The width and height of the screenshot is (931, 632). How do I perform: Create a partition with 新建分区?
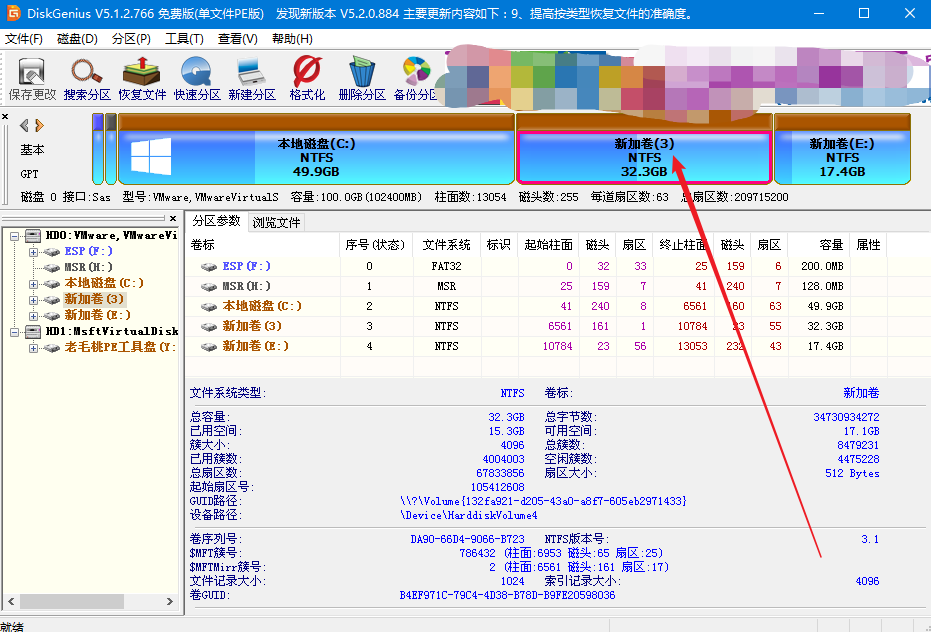252,78
